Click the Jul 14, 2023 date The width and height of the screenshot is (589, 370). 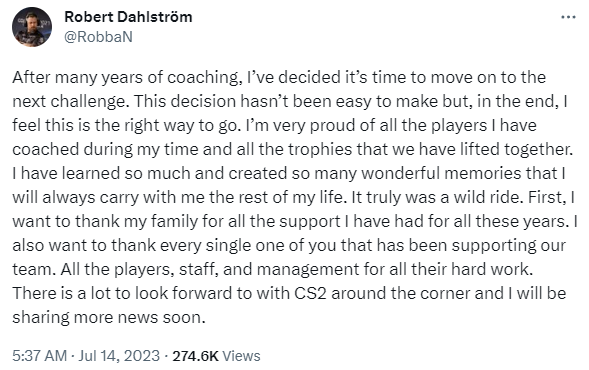click(x=119, y=356)
